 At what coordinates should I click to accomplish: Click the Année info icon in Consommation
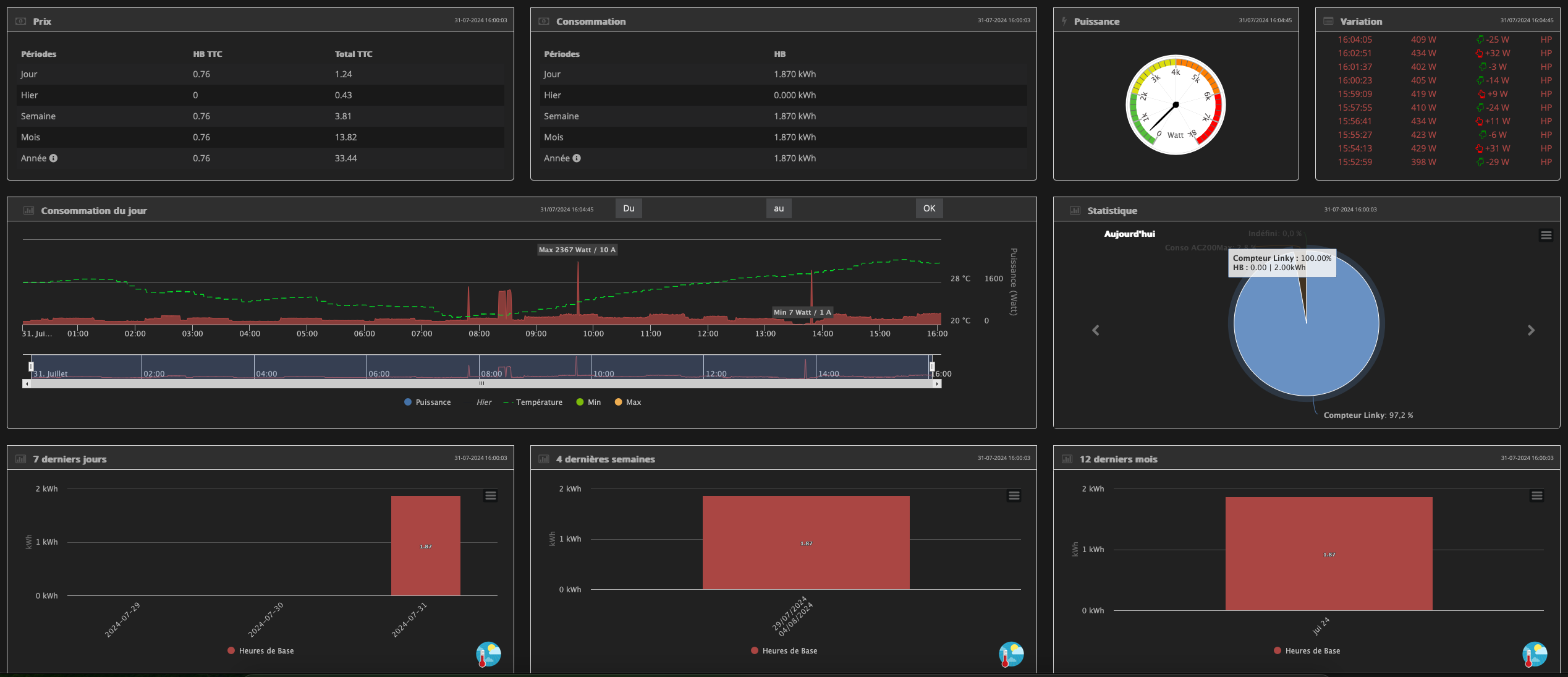tap(577, 158)
